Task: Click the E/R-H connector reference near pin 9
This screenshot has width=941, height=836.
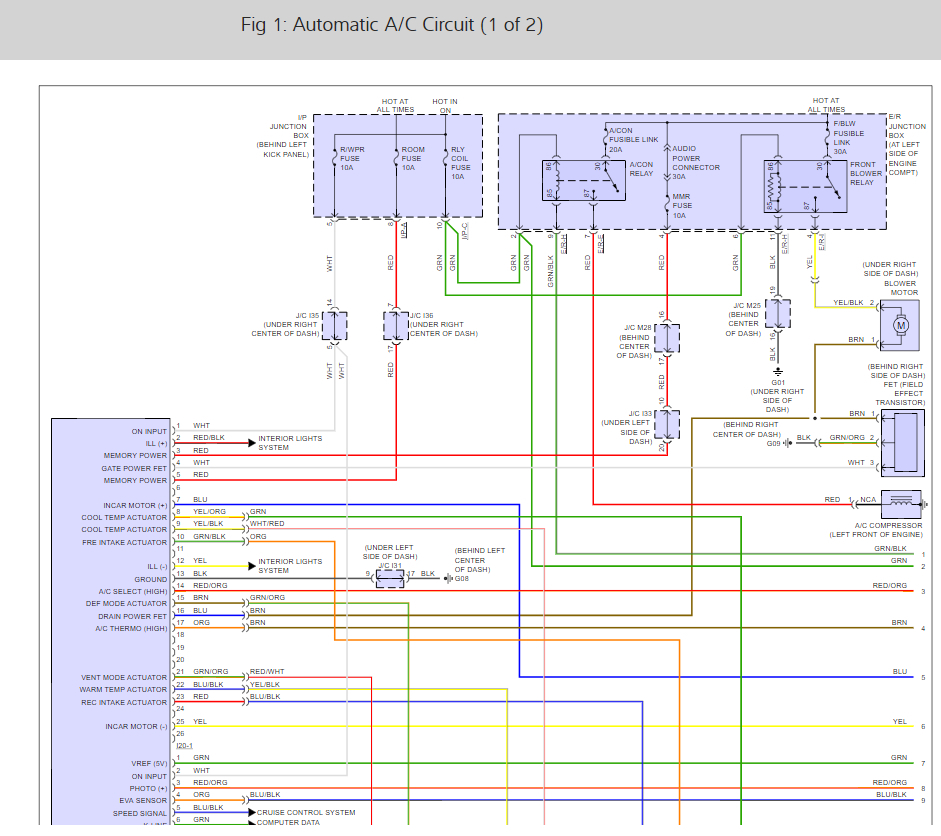Action: tap(564, 244)
